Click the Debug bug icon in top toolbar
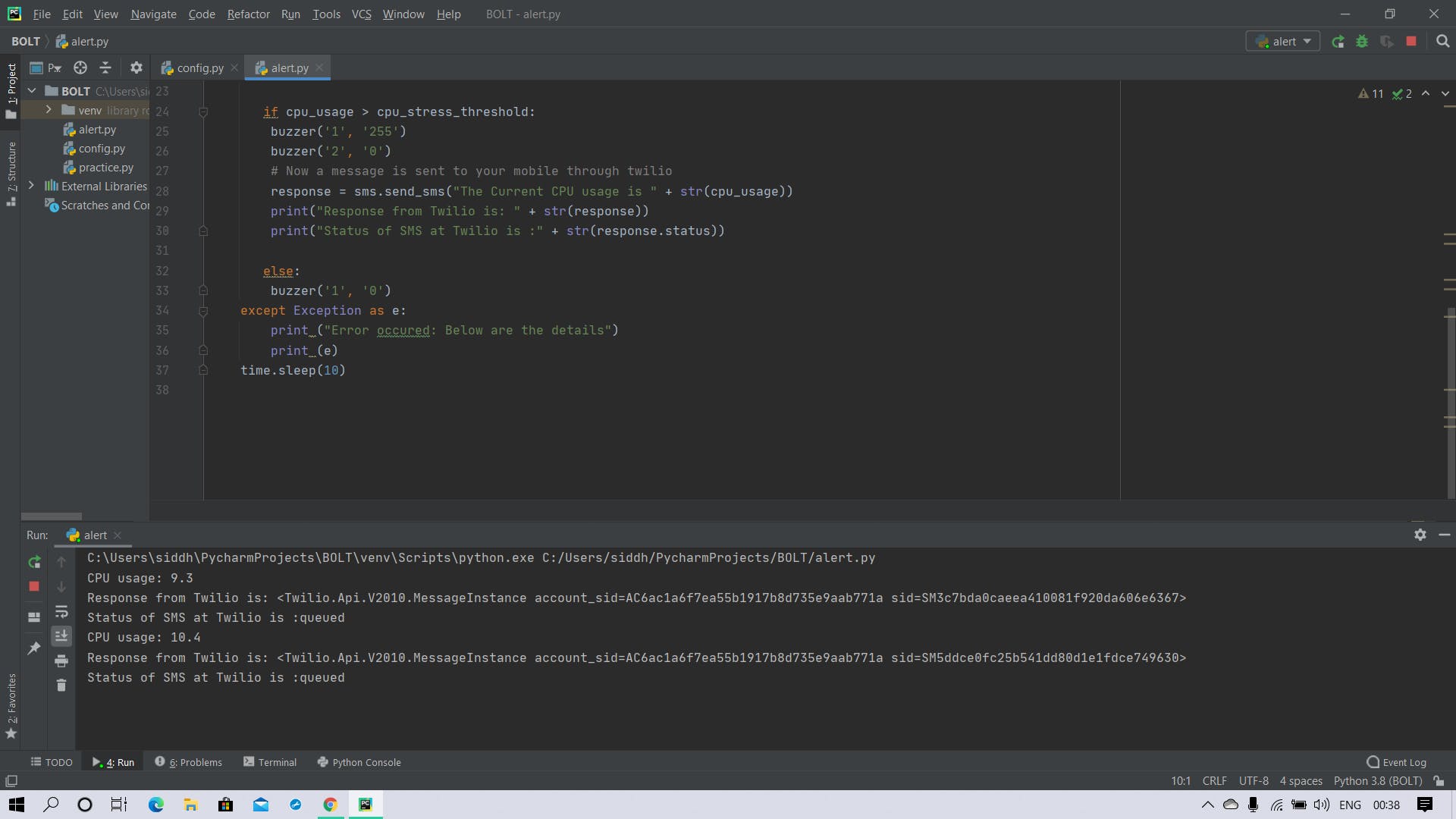Image resolution: width=1456 pixels, height=819 pixels. (x=1362, y=42)
